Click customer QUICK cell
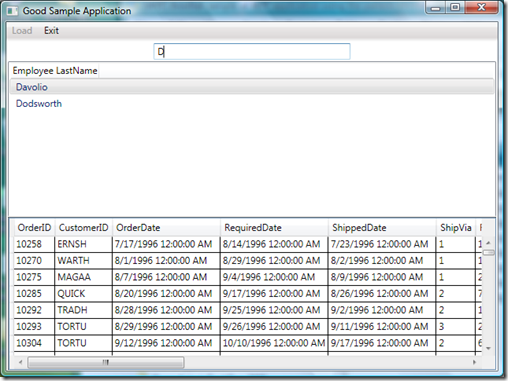This screenshot has height=381, width=508. click(83, 294)
